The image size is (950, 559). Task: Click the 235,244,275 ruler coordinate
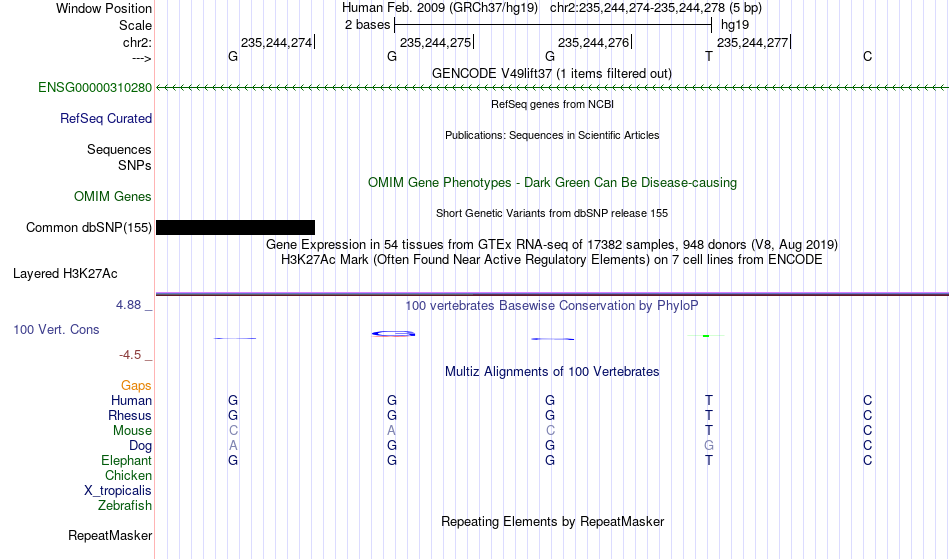click(x=436, y=42)
